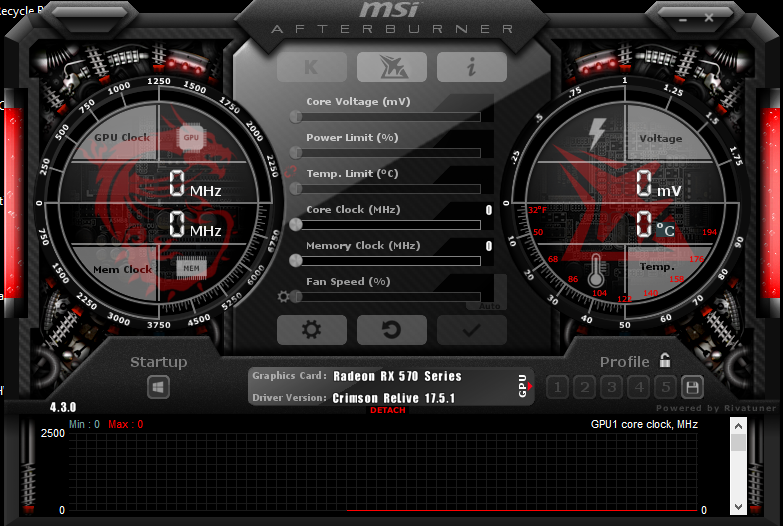Select profile slot 4
Image resolution: width=783 pixels, height=526 pixels.
click(639, 387)
